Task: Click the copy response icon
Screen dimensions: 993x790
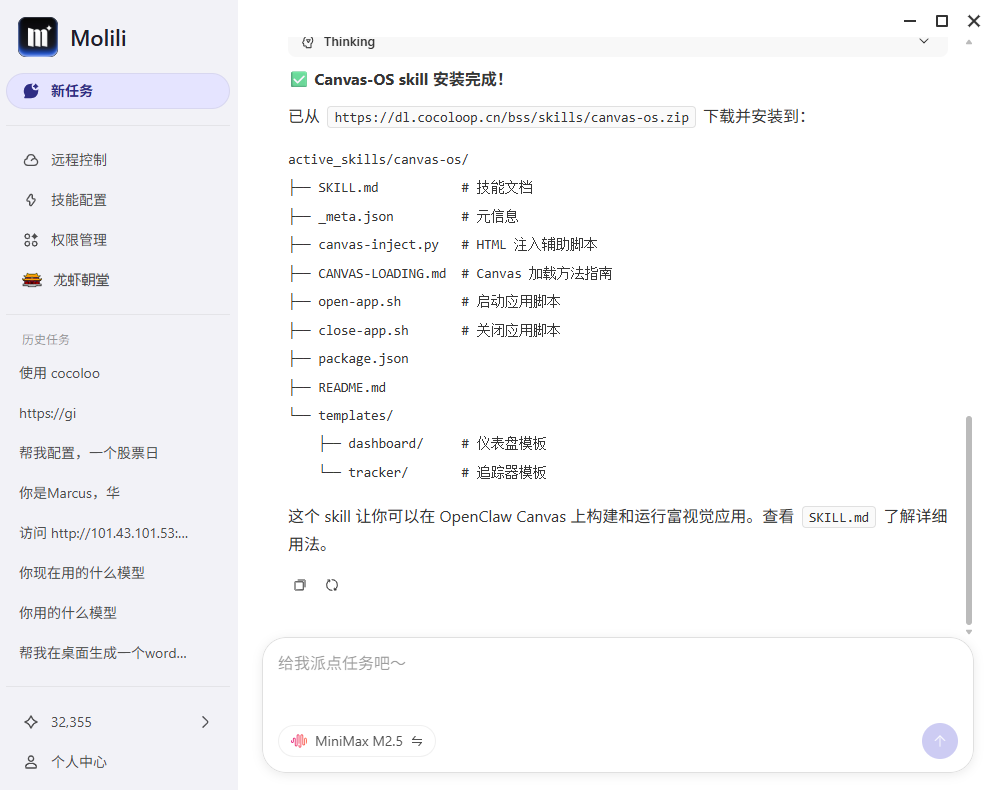Action: click(x=300, y=585)
